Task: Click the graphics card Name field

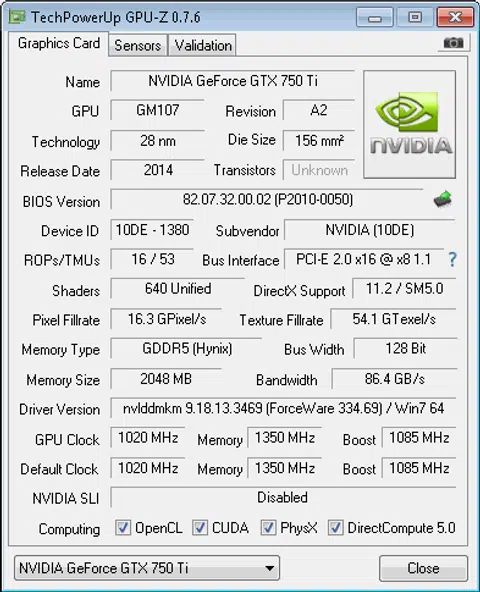Action: coord(233,81)
